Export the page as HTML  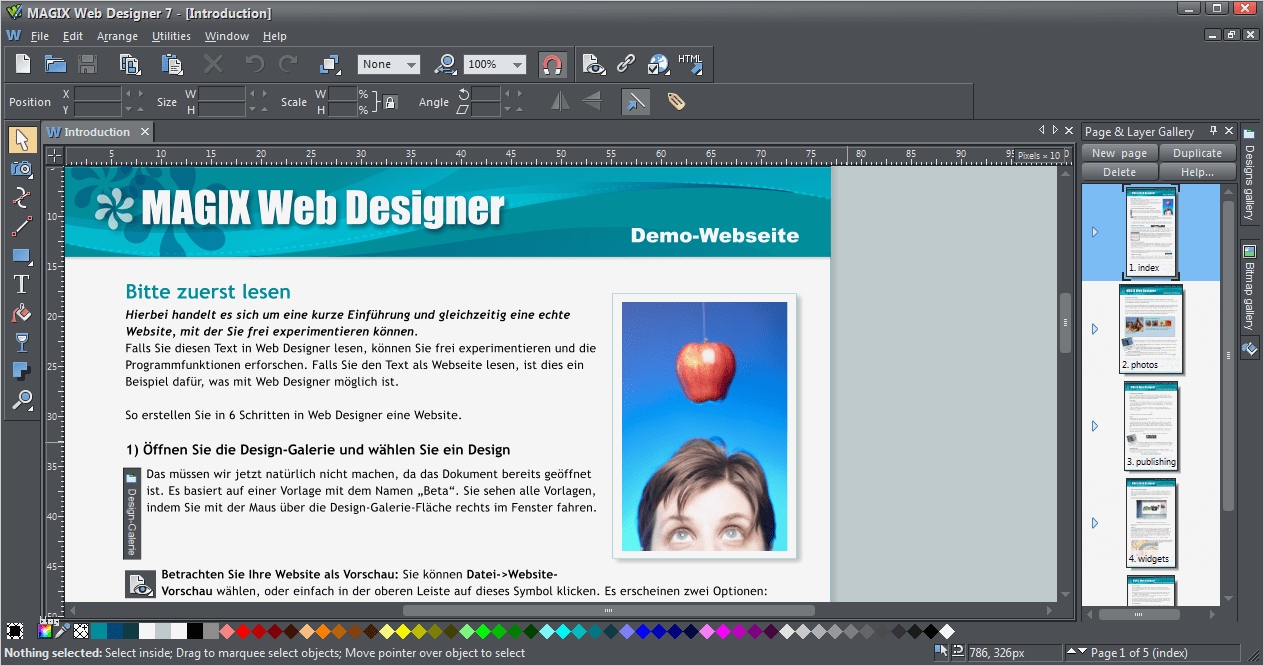tap(690, 64)
